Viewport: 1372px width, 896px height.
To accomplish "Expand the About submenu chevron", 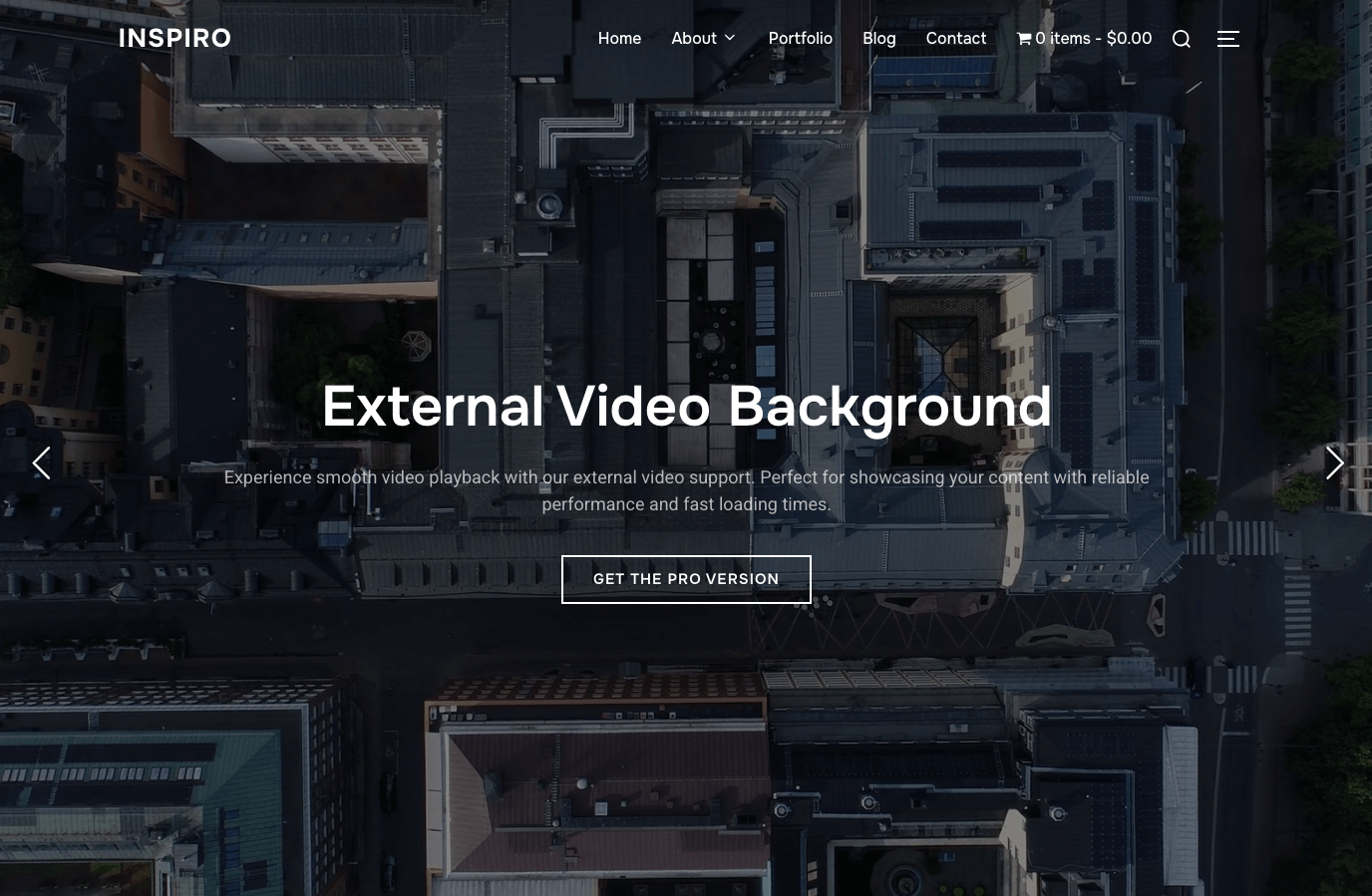I will (x=730, y=38).
